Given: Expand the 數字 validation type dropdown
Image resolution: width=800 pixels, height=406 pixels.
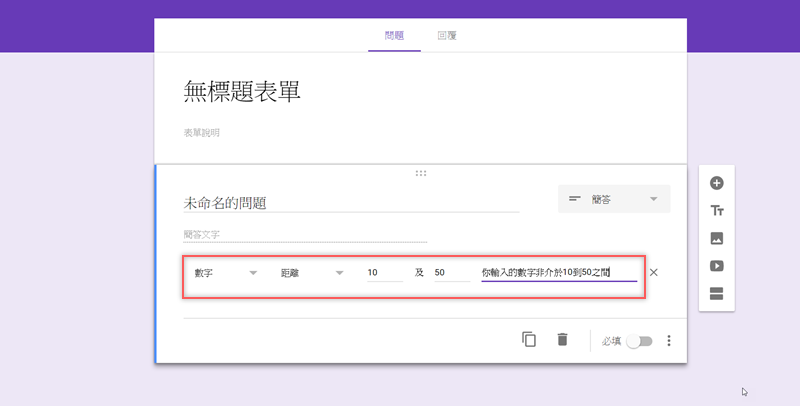Looking at the screenshot, I should pyautogui.click(x=226, y=272).
